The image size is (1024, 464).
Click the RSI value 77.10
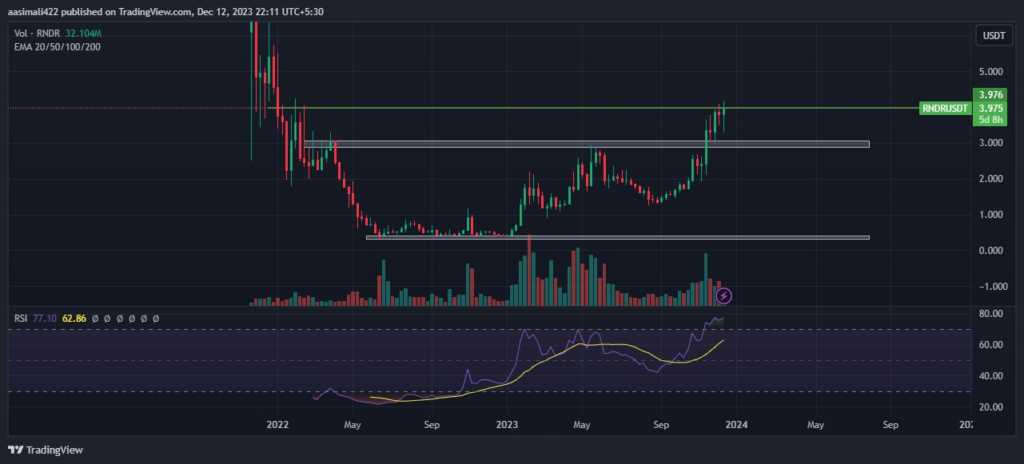point(44,318)
